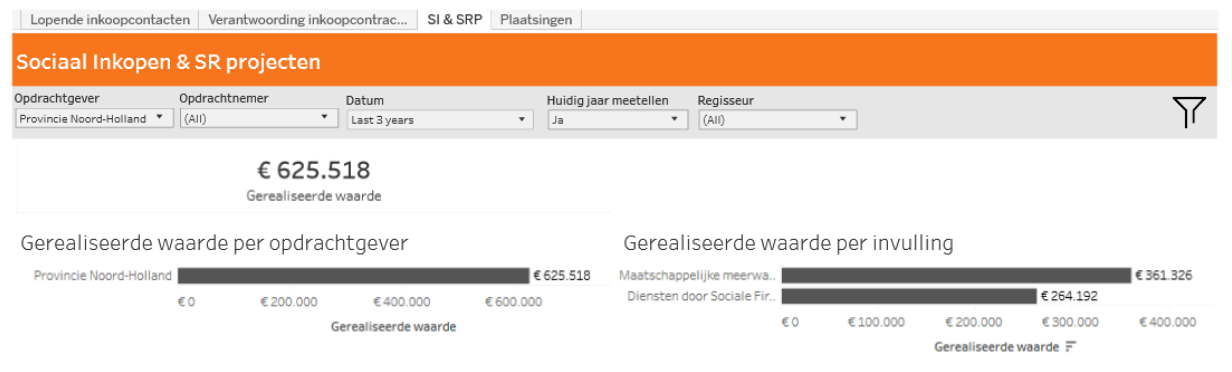Open the Verantwoording inkoopcontracten tab
The image size is (1232, 372).
[x=308, y=20]
